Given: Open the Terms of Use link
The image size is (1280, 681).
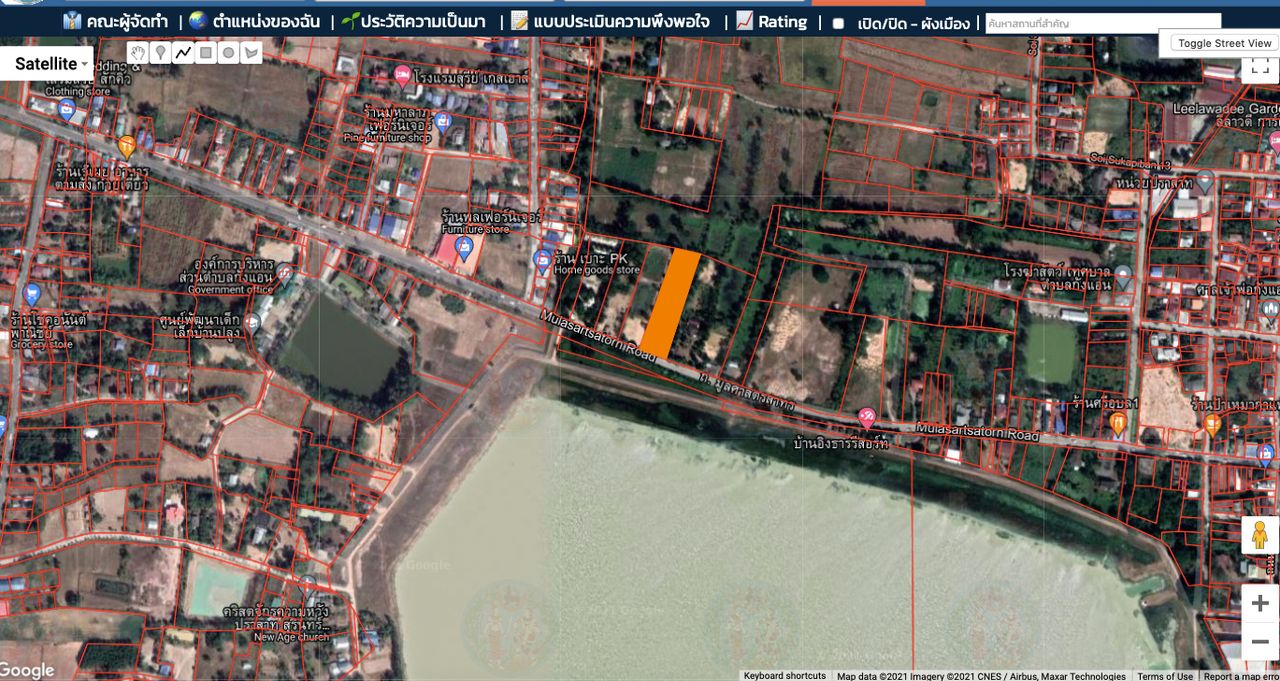Looking at the screenshot, I should 1165,676.
